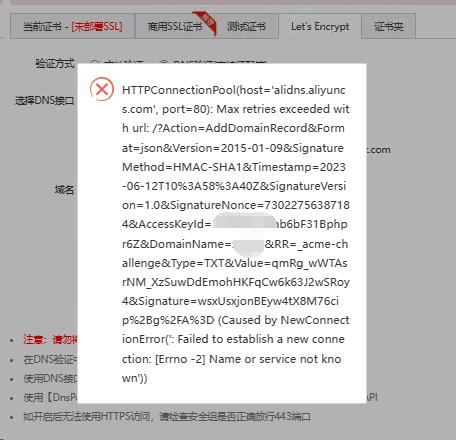Open the 当前证书 - [未部署SSL] tab
This screenshot has height=440, width=456.
point(72,26)
